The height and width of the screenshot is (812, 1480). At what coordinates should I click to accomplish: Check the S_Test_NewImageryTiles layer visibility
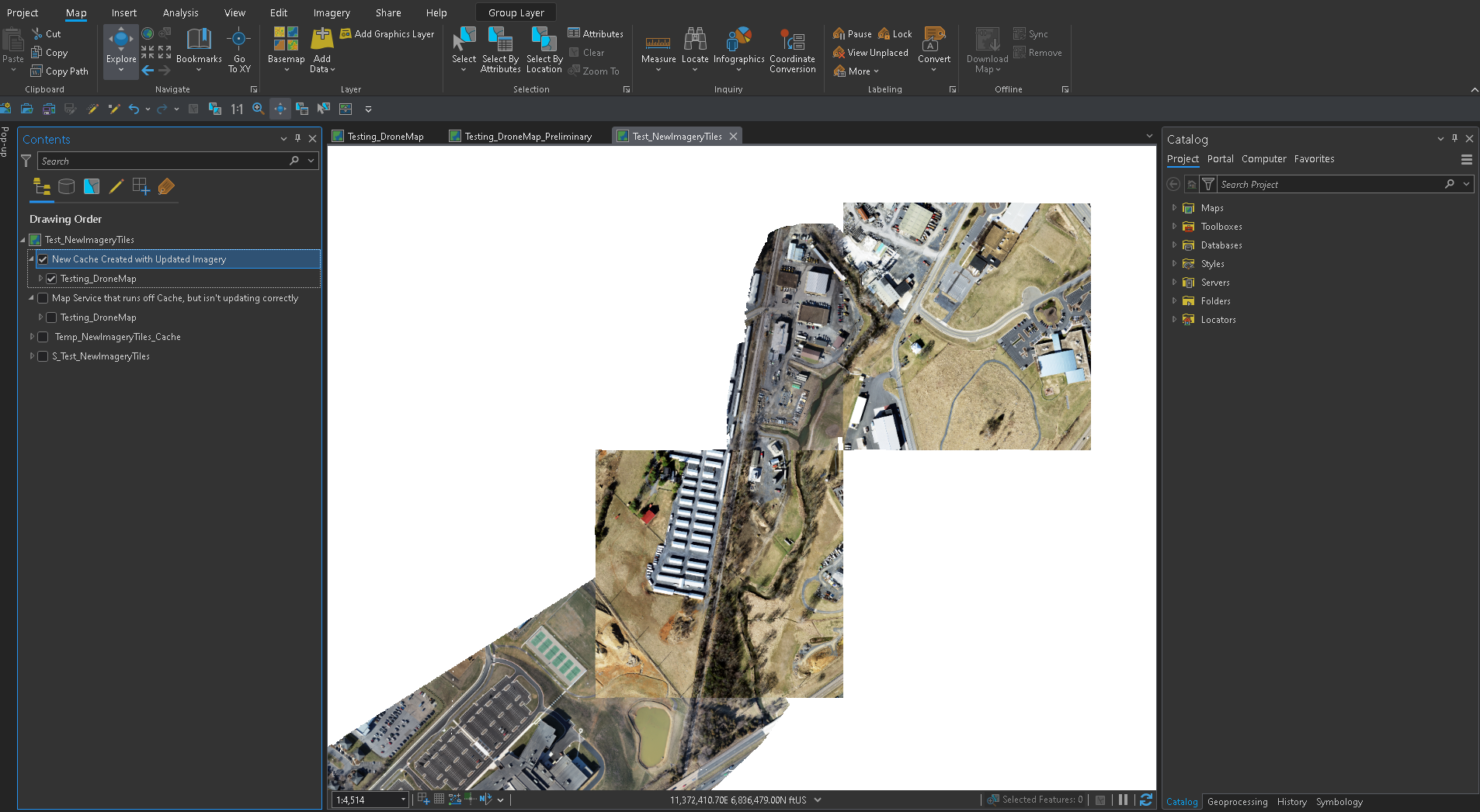(43, 356)
